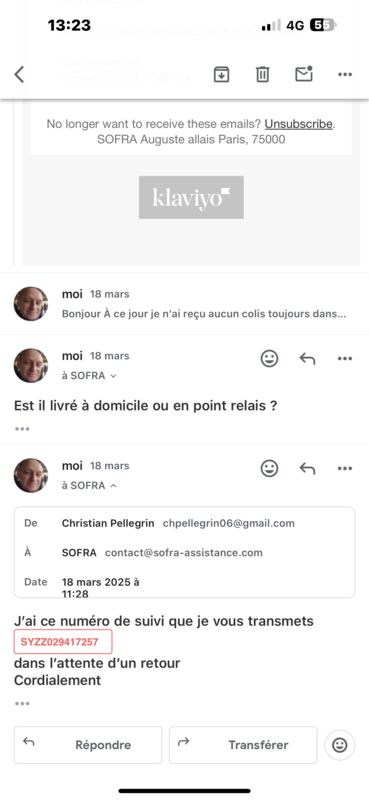
Task: Add emoji reaction to delivery question message
Action: pyautogui.click(x=269, y=359)
